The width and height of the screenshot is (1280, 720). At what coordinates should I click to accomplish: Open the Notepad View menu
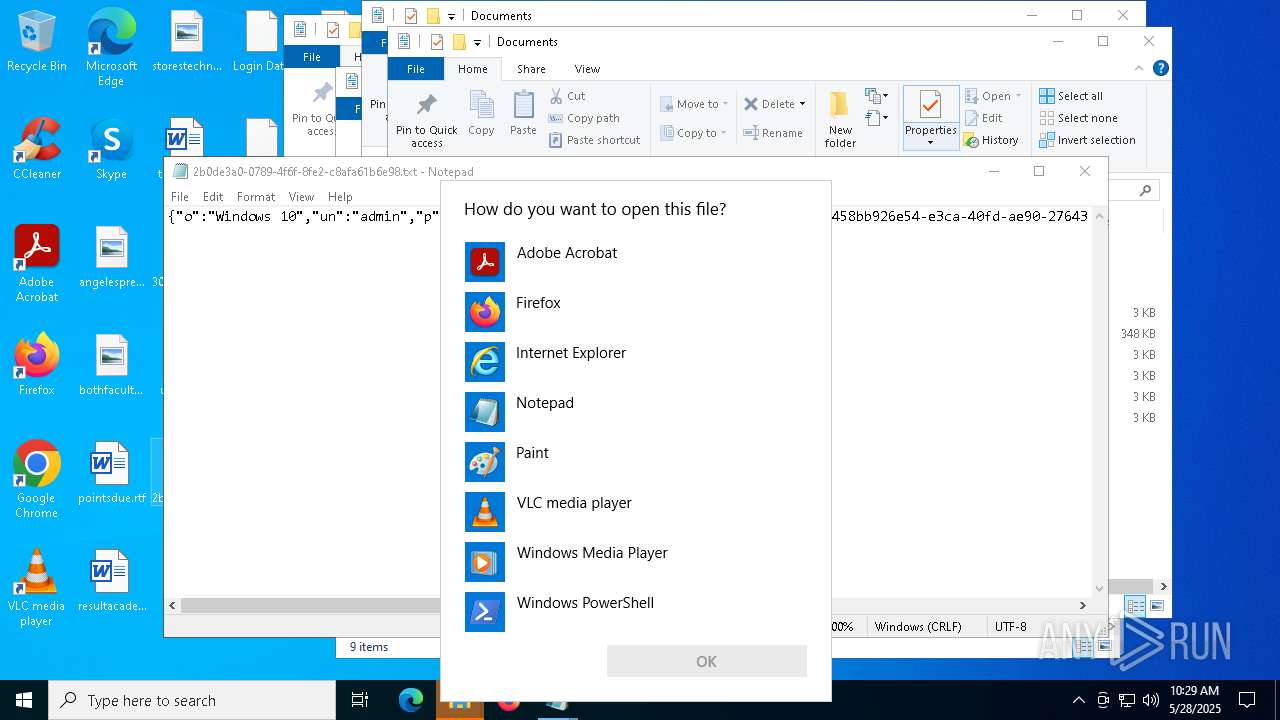click(x=301, y=197)
